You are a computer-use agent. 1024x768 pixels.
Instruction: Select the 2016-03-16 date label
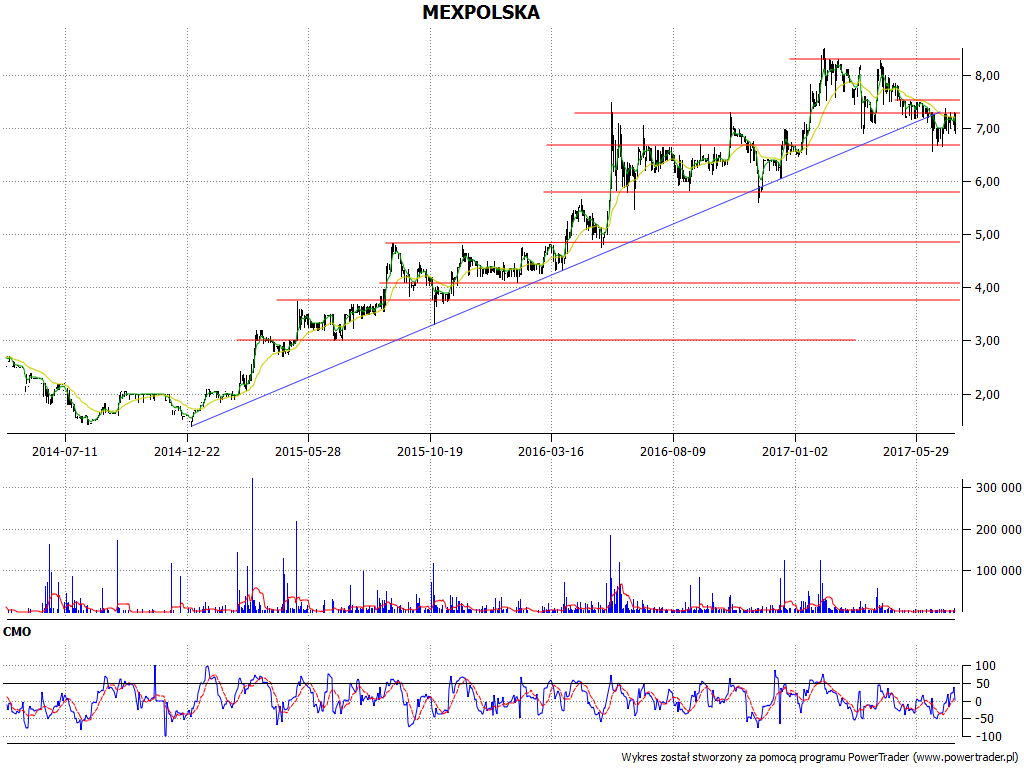click(x=551, y=451)
